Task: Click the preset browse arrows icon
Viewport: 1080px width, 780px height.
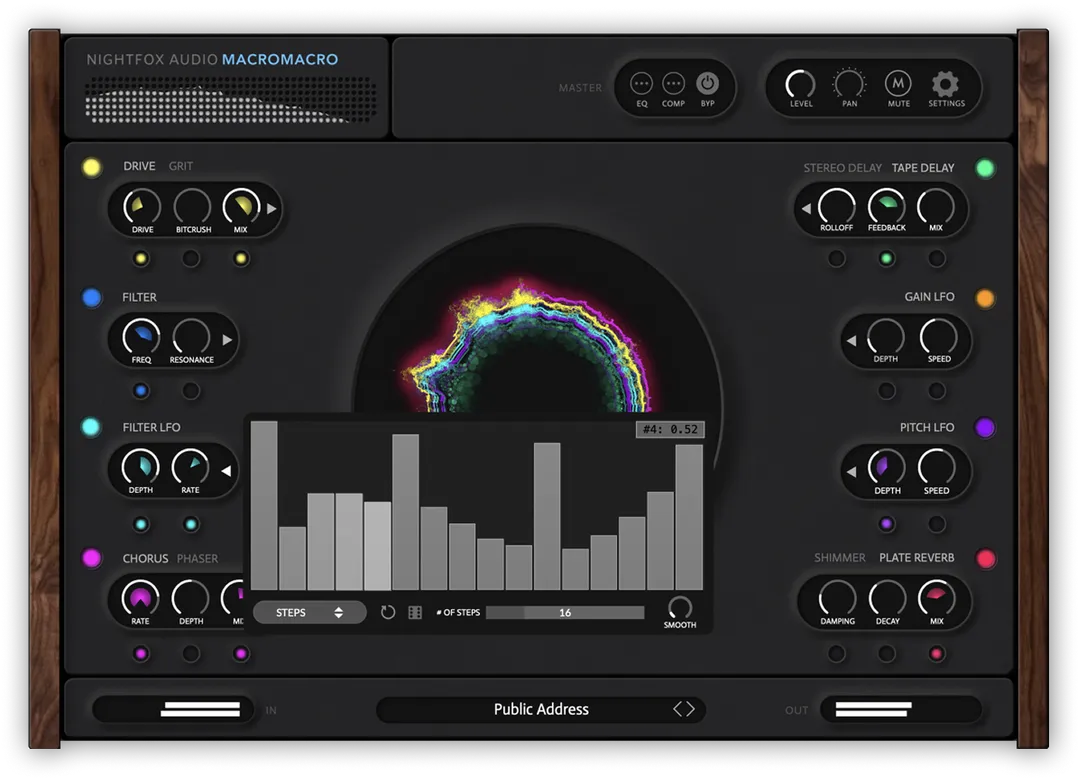Action: (x=683, y=709)
